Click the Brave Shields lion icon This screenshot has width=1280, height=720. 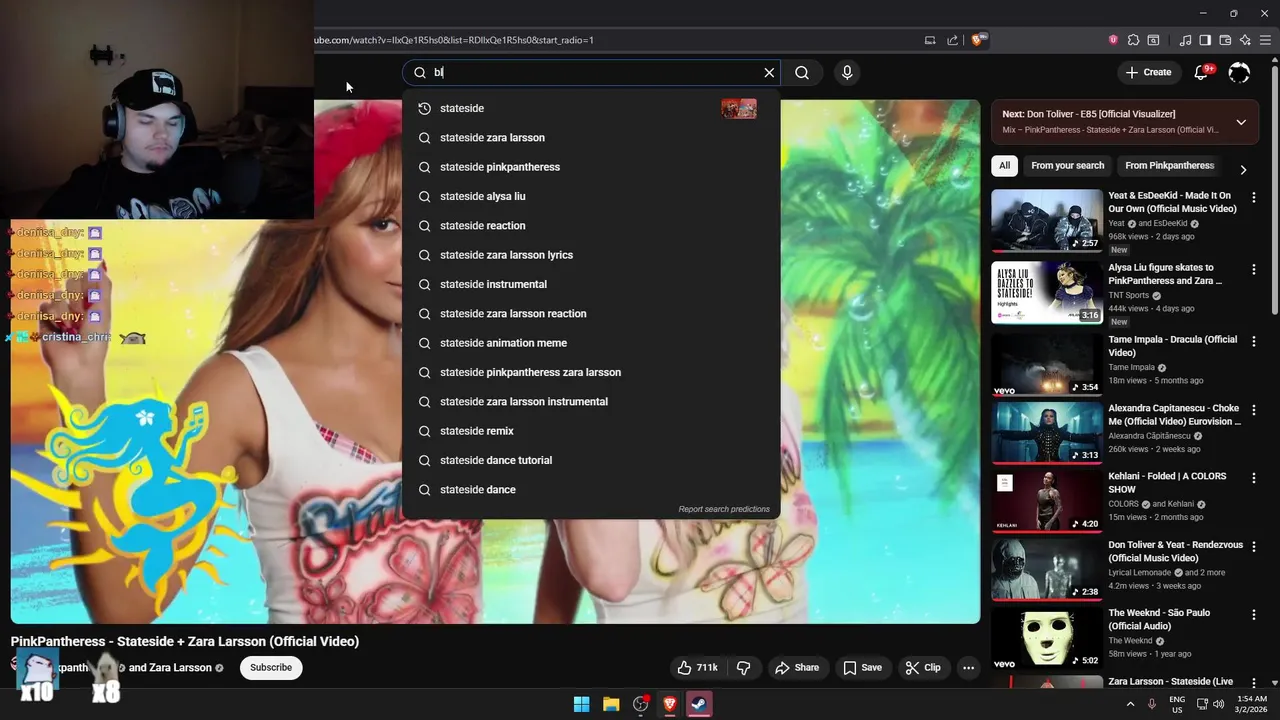977,40
